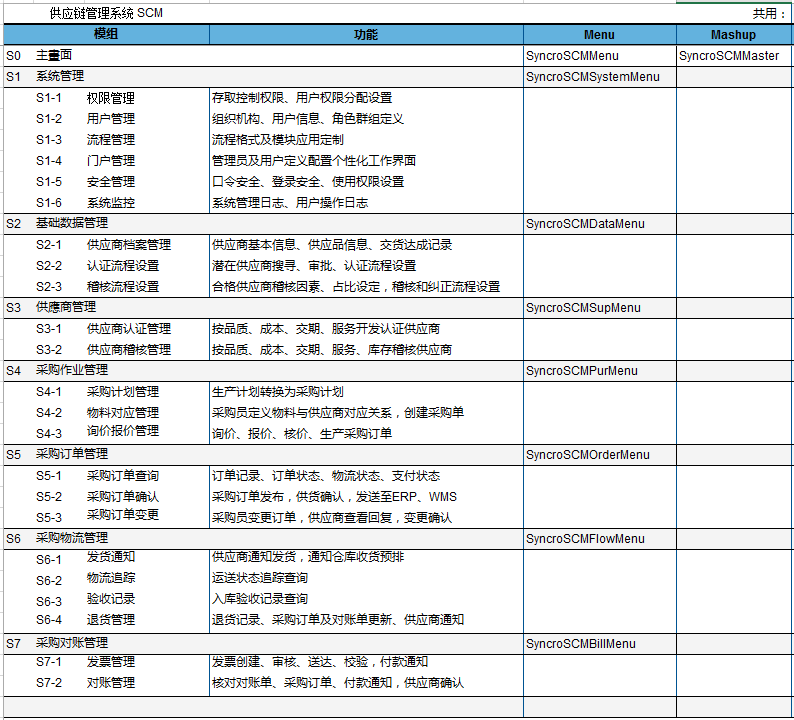Image resolution: width=794 pixels, height=720 pixels.
Task: Select the 'S0 主畫面' row cell
Action: click(263, 56)
